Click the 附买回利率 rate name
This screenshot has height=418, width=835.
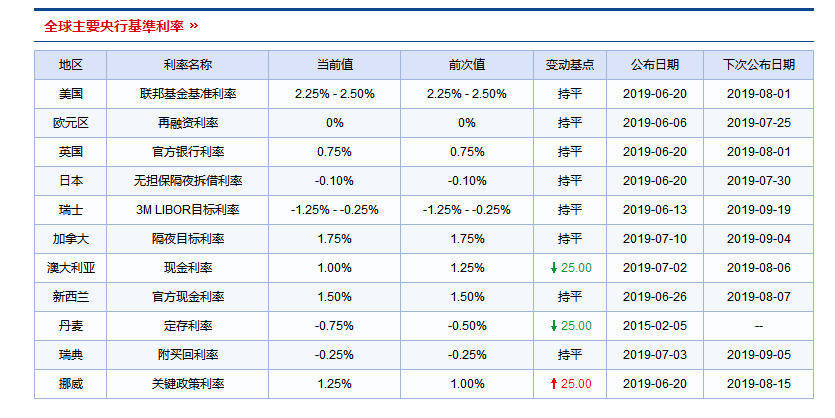187,355
